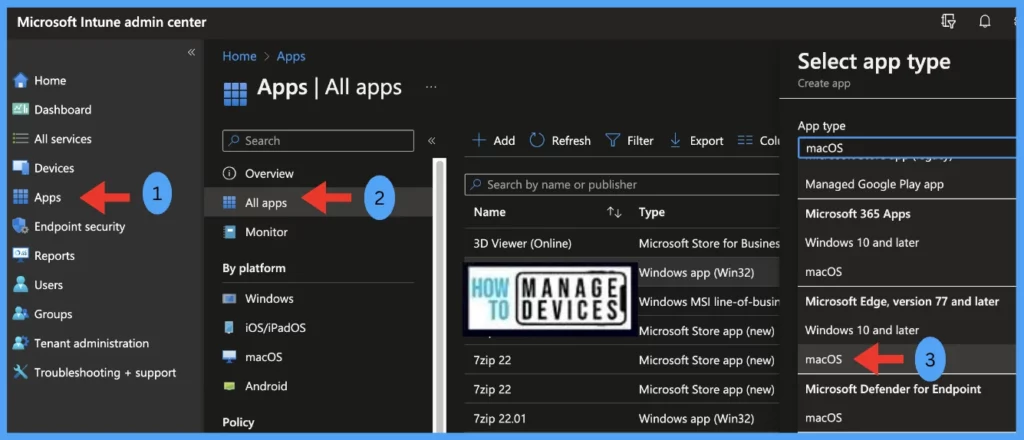Select the Android platform icon
This screenshot has height=440, width=1024.
[229, 386]
